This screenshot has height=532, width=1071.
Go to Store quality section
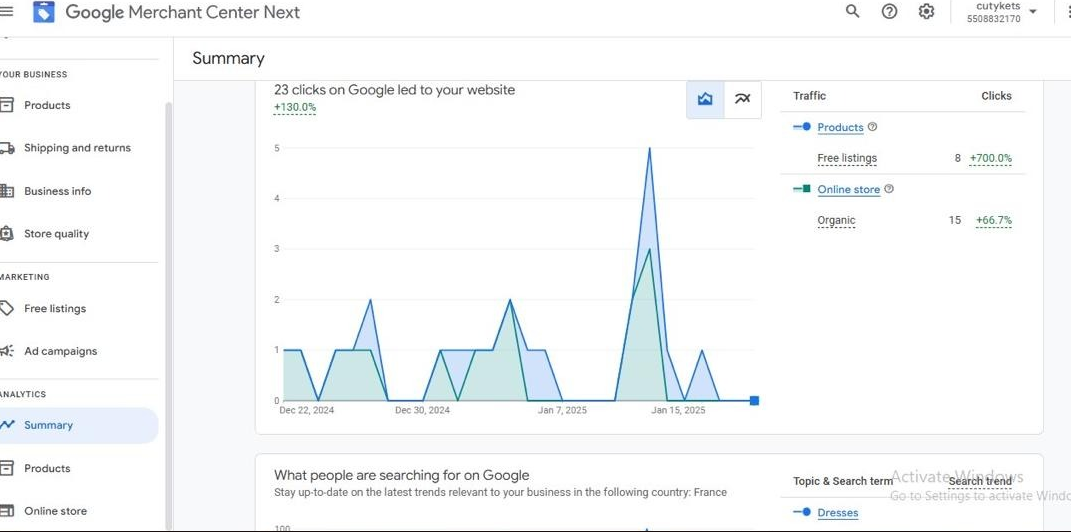(x=56, y=234)
